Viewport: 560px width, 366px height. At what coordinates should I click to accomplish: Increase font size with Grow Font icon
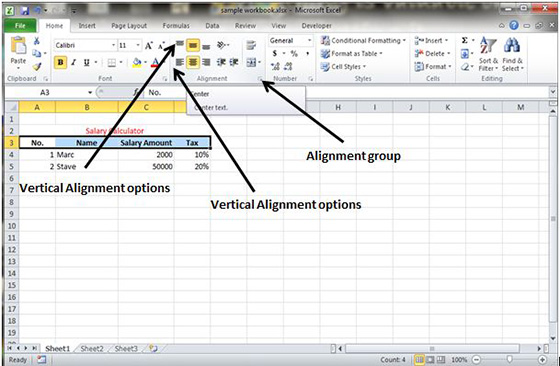point(149,45)
